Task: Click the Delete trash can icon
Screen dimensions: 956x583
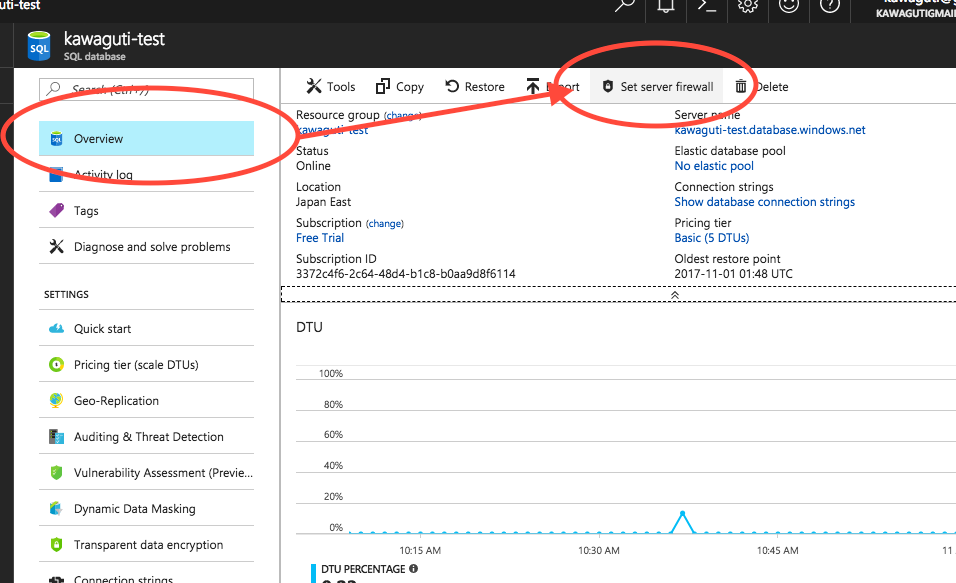Action: (740, 87)
